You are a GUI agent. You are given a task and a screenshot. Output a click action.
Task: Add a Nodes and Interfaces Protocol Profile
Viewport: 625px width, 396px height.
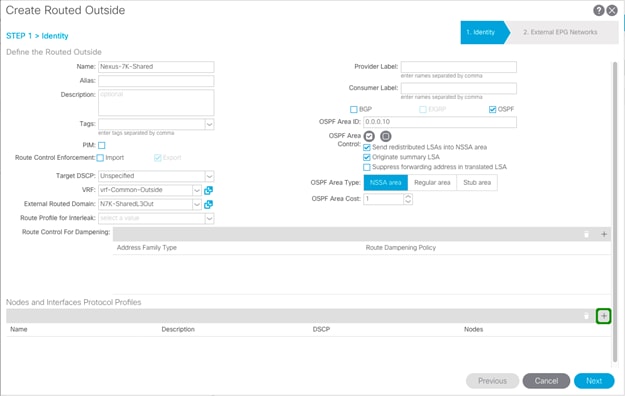604,316
